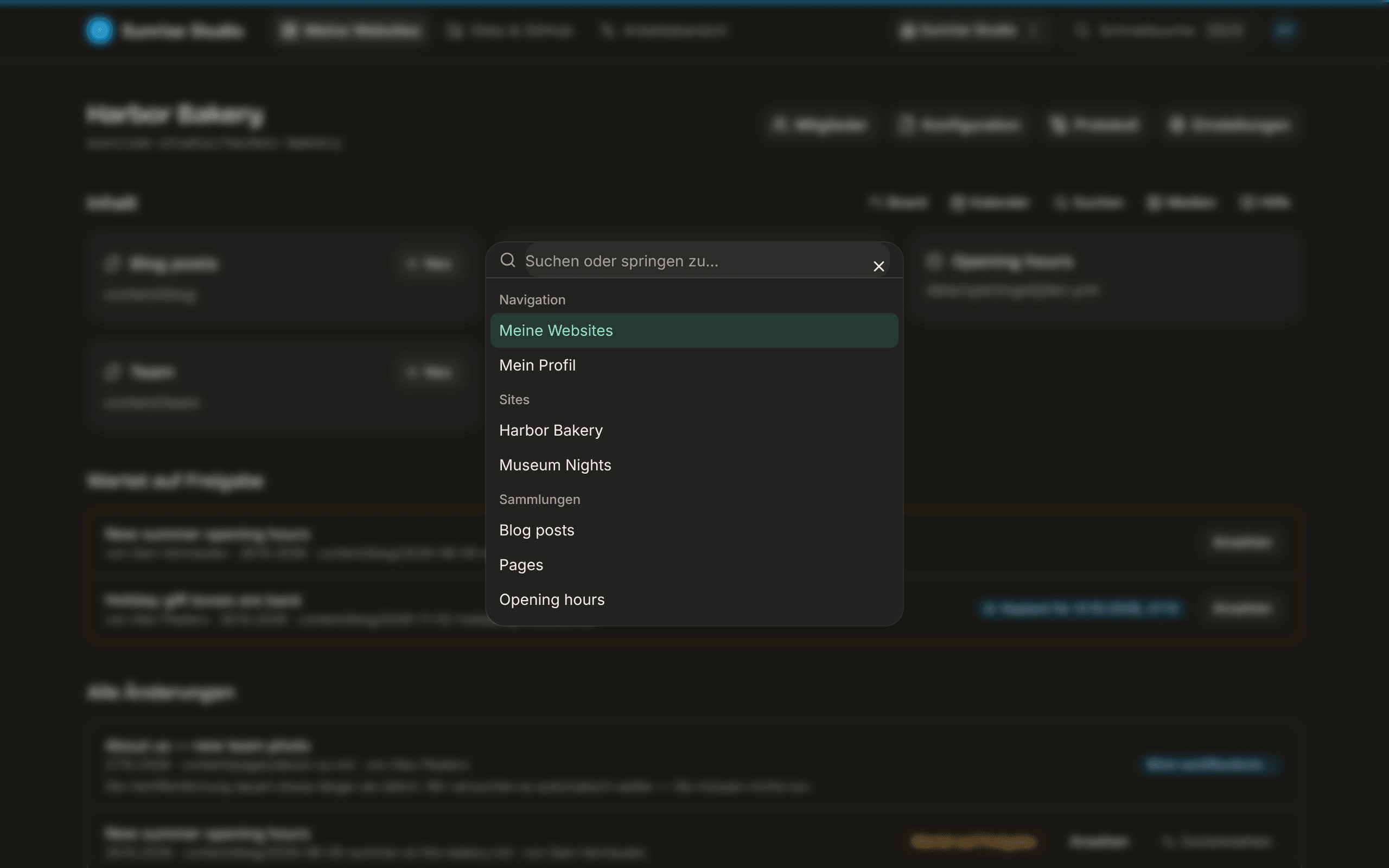
Task: Jump to the Museum Nights site
Action: (x=694, y=465)
